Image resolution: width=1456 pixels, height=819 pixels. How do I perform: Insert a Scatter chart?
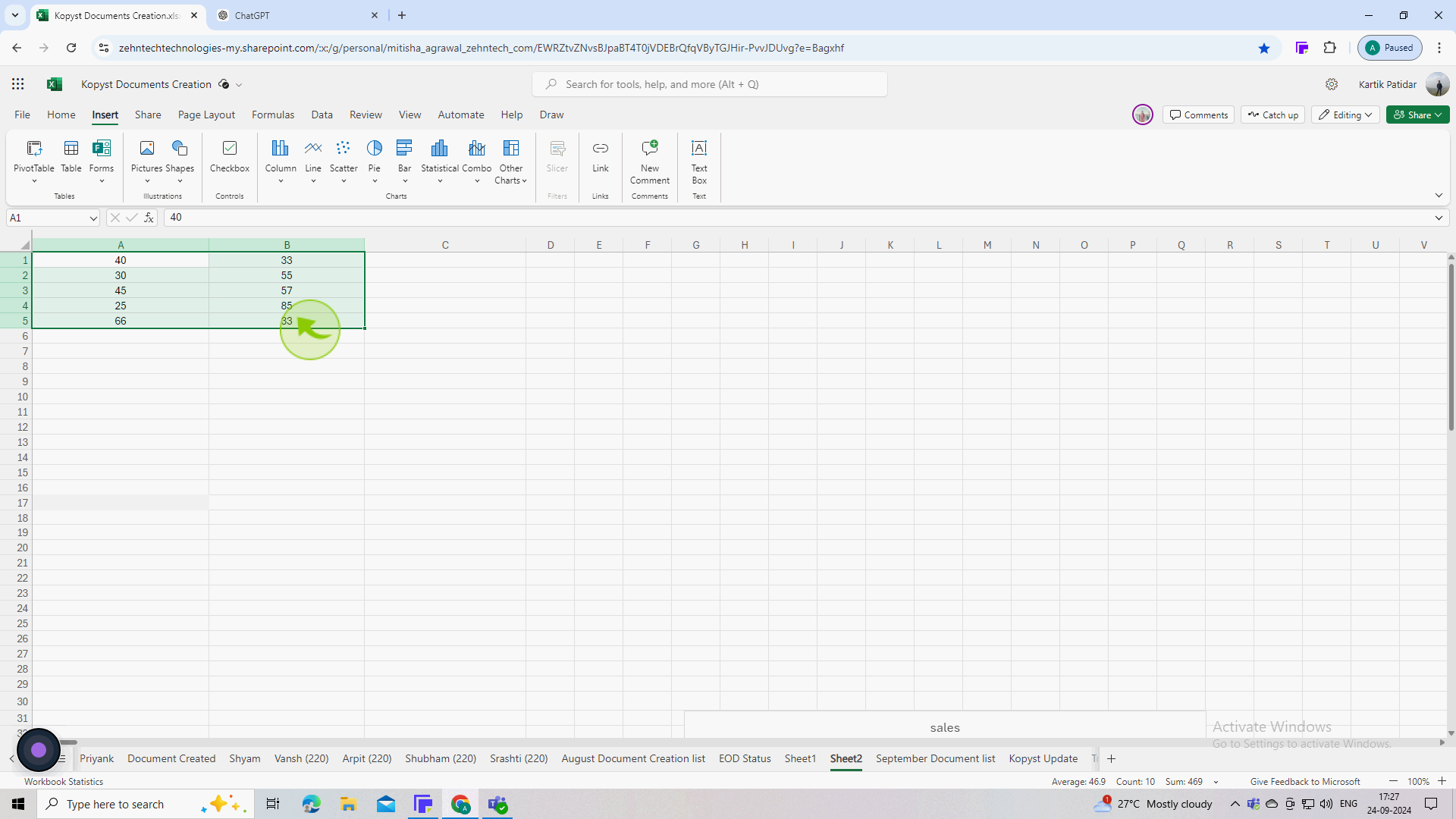344,161
